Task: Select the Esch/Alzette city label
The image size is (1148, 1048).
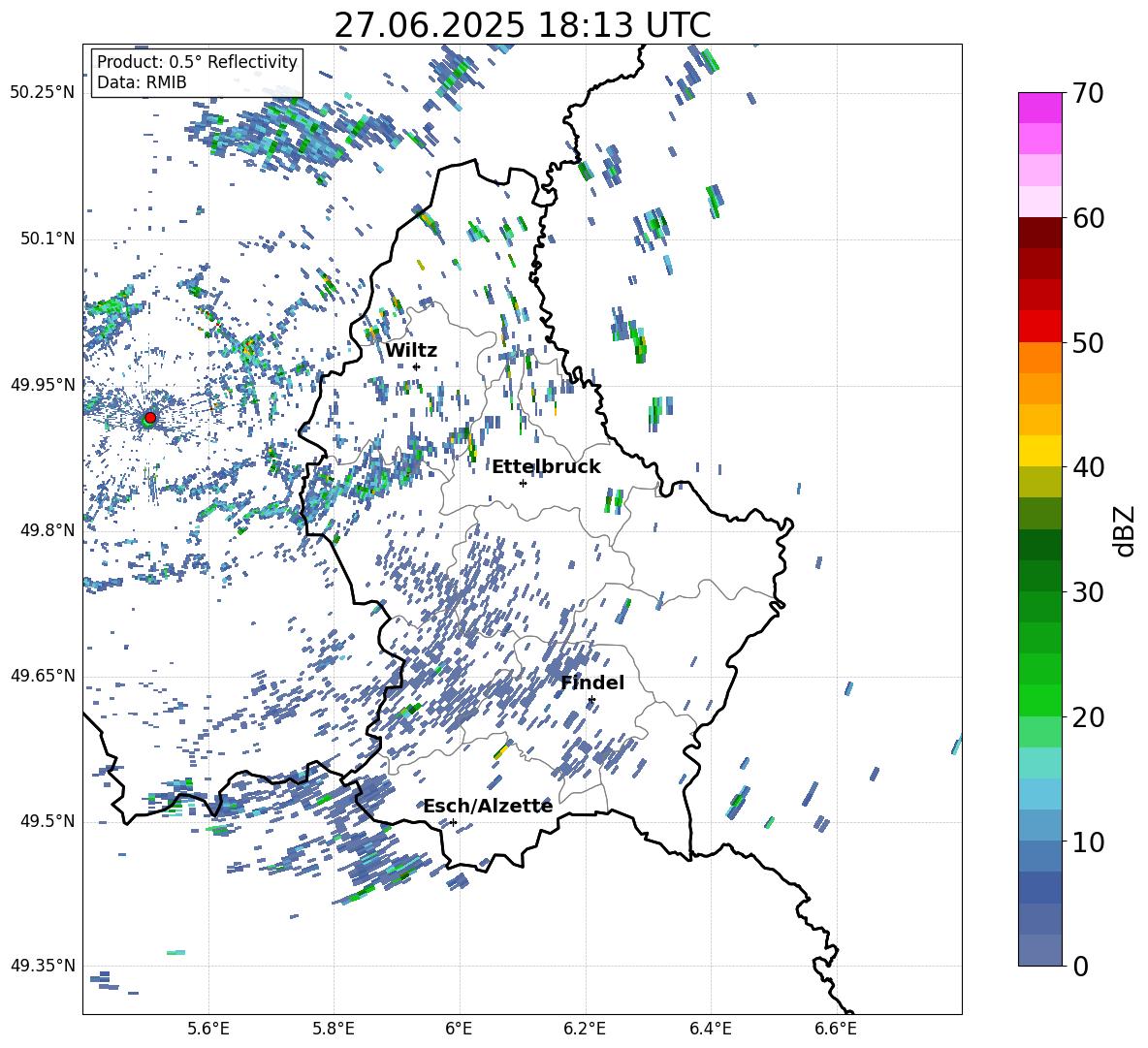Action: click(488, 806)
